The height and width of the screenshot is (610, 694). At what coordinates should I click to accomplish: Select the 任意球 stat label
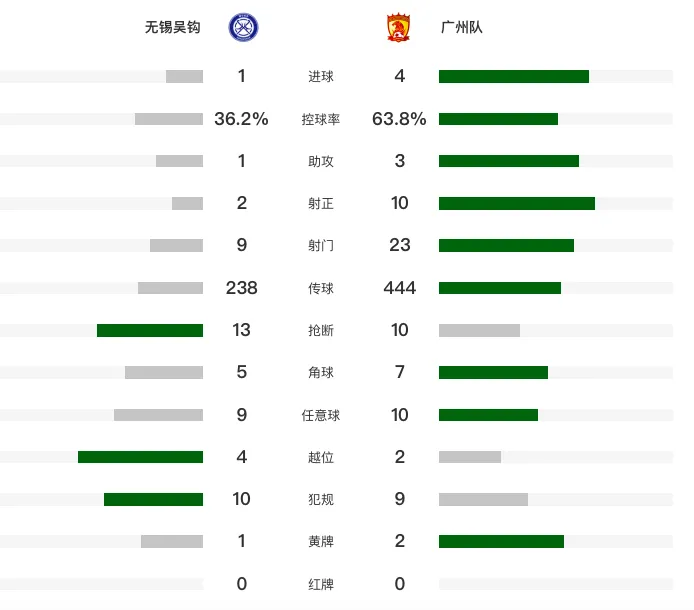(321, 415)
